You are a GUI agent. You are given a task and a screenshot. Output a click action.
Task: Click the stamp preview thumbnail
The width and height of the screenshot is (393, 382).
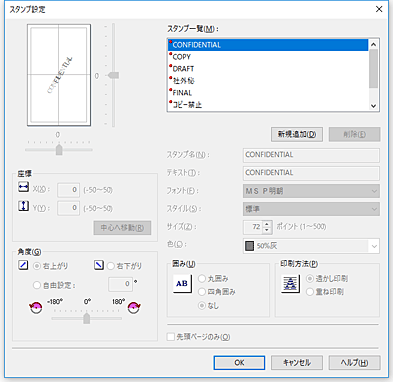(x=59, y=75)
